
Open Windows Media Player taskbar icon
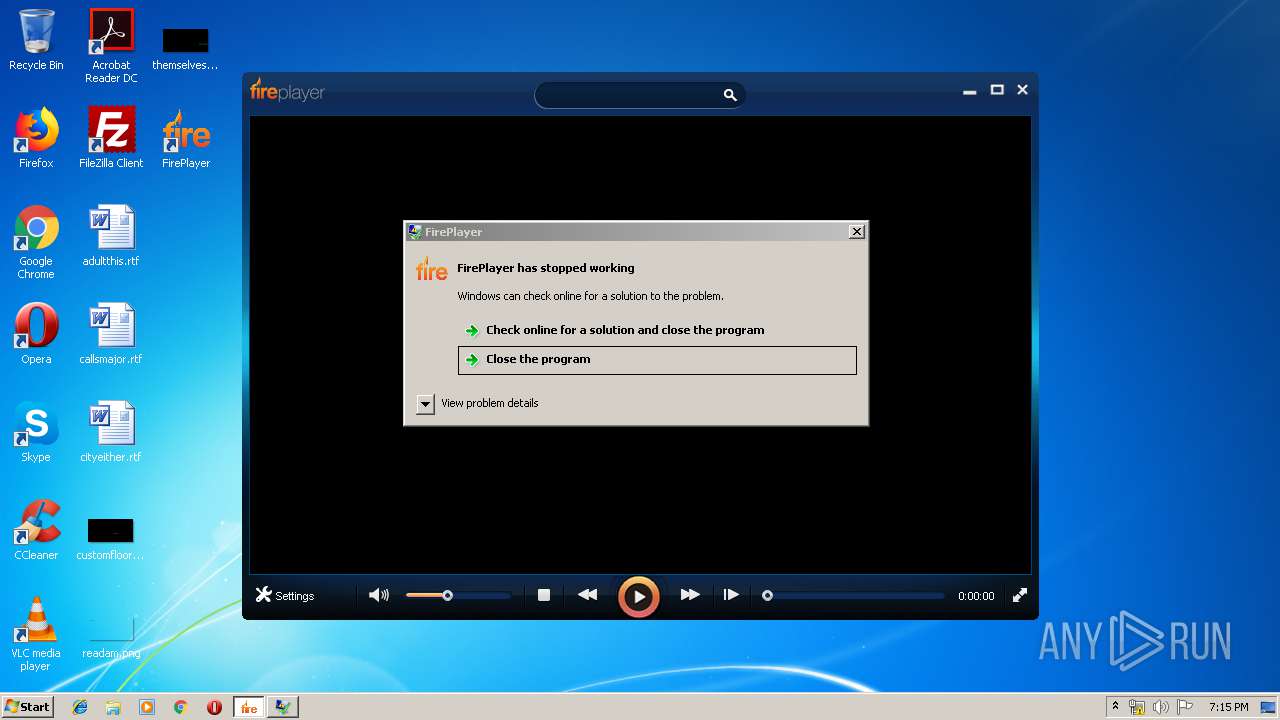[x=147, y=707]
